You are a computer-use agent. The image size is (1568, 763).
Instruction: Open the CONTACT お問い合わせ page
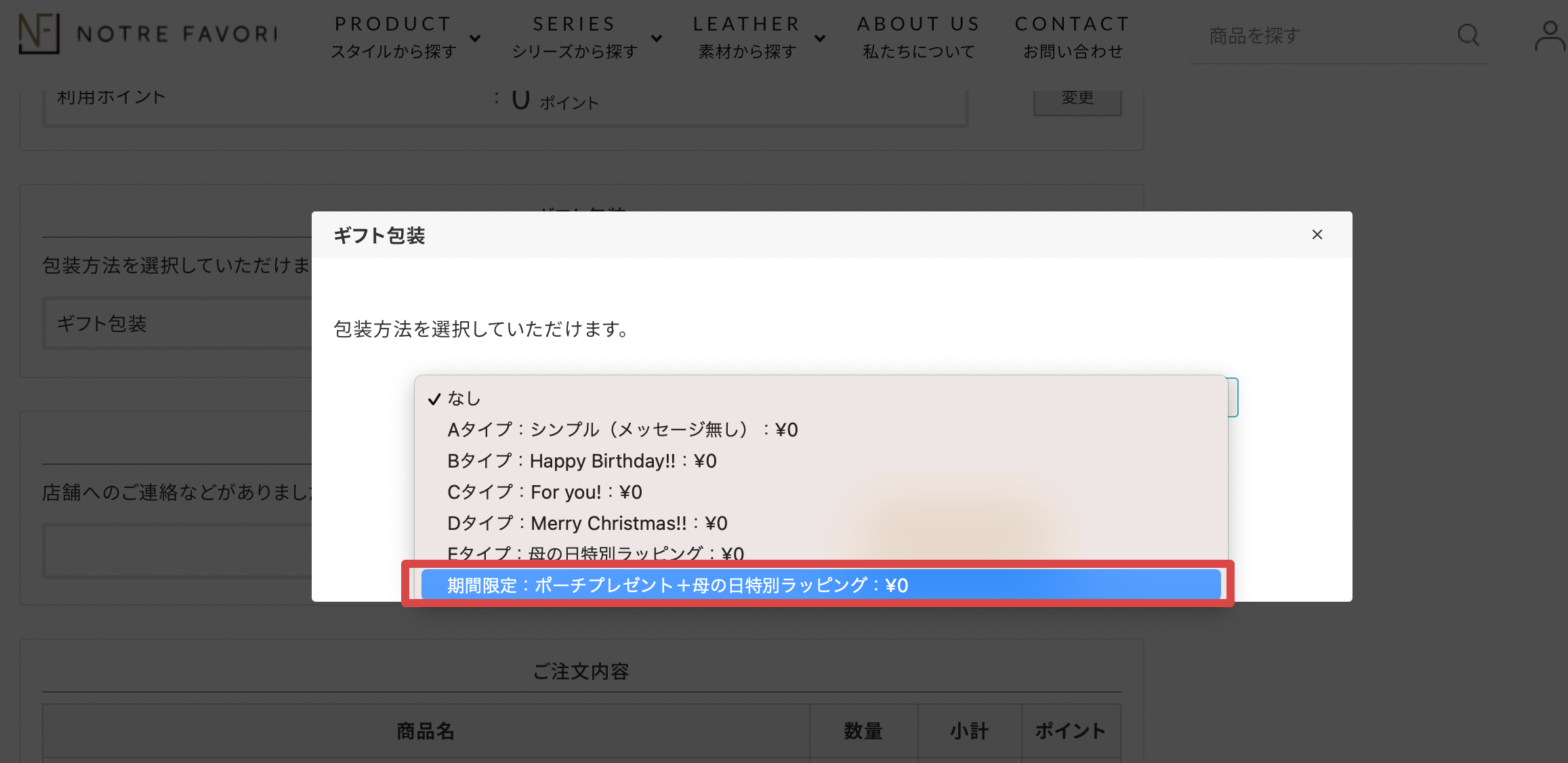tap(1072, 37)
